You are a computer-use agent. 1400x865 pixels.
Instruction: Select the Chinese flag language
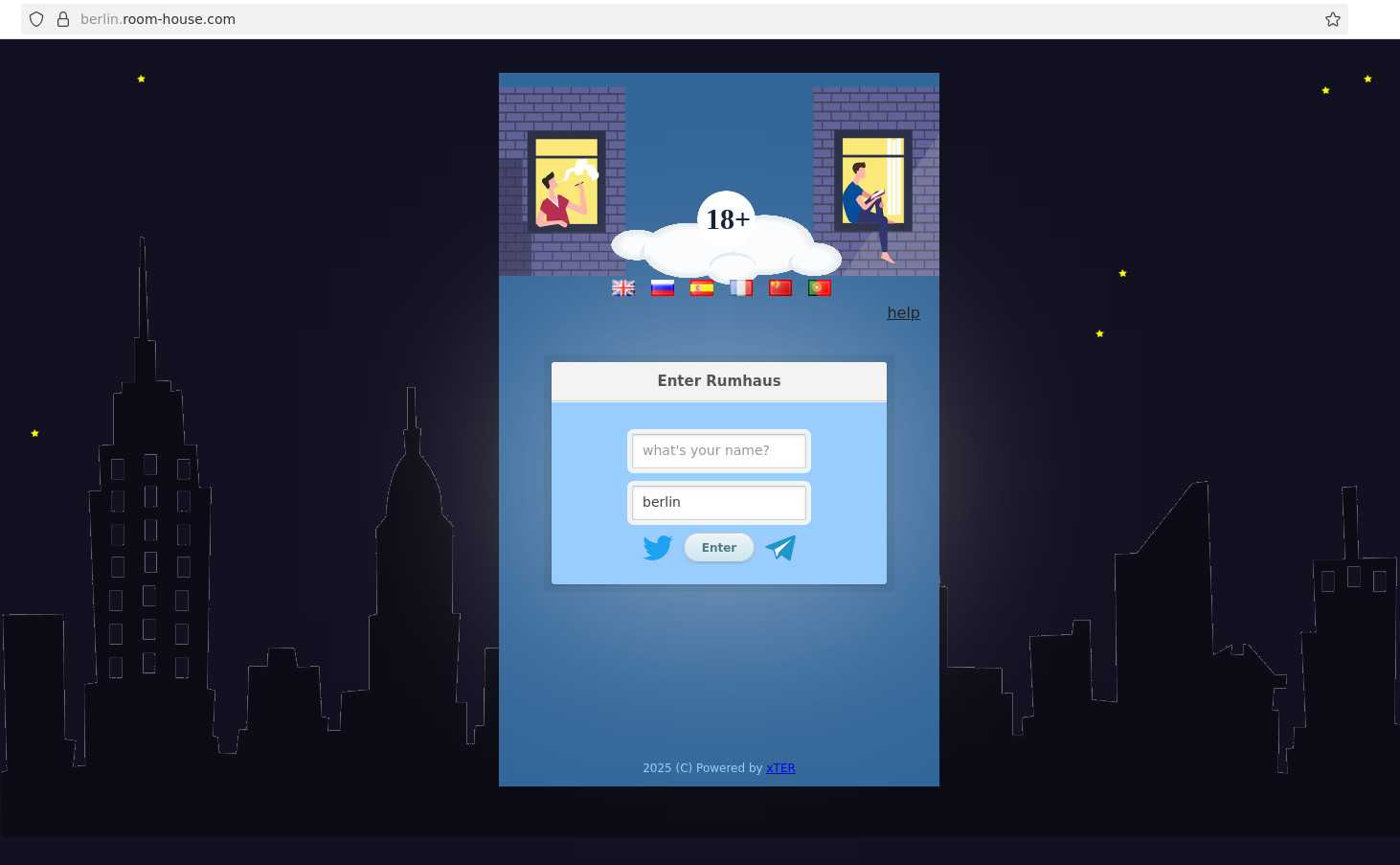click(780, 287)
